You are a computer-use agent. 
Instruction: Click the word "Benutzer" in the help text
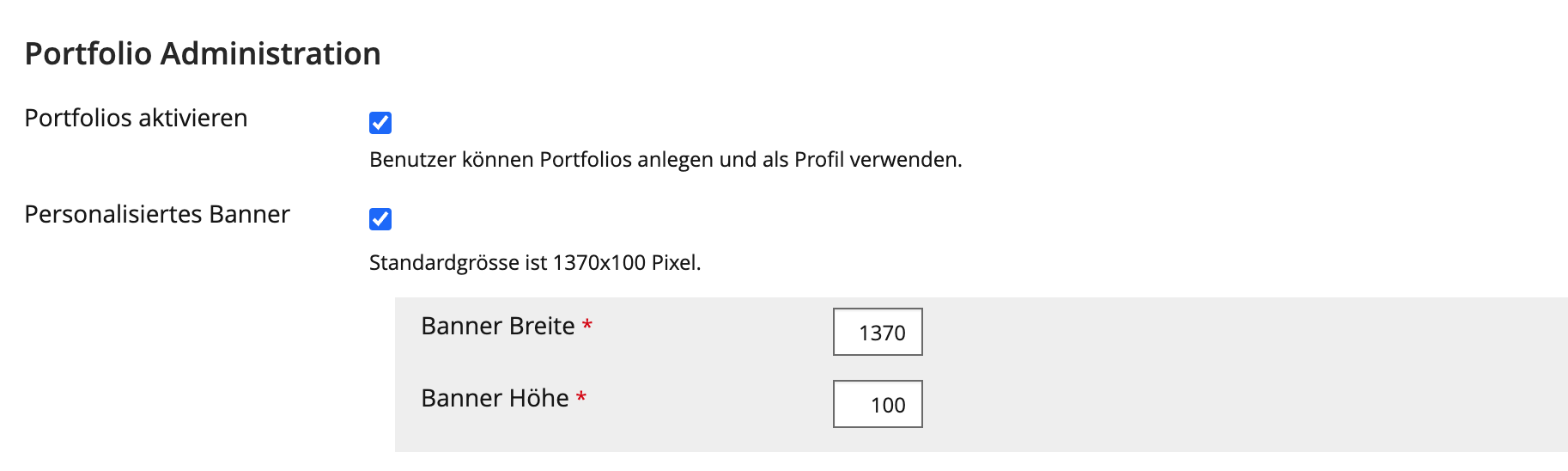coord(412,160)
